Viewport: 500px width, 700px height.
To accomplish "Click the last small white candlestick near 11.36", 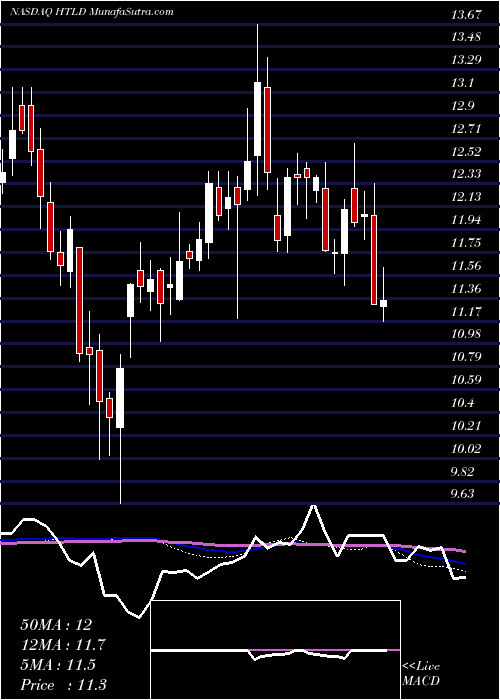I will 383,304.
